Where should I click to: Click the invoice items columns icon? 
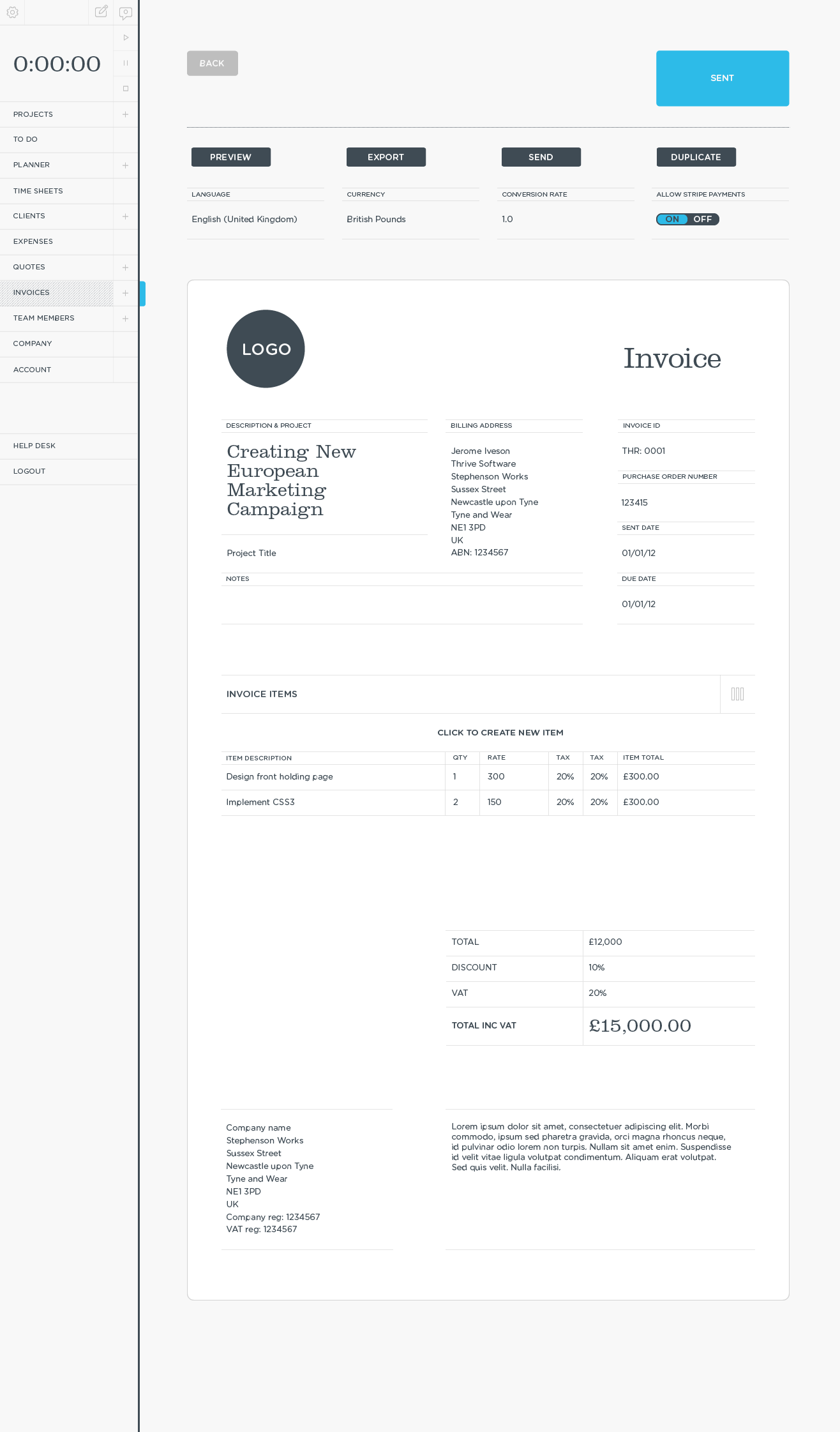click(x=737, y=694)
